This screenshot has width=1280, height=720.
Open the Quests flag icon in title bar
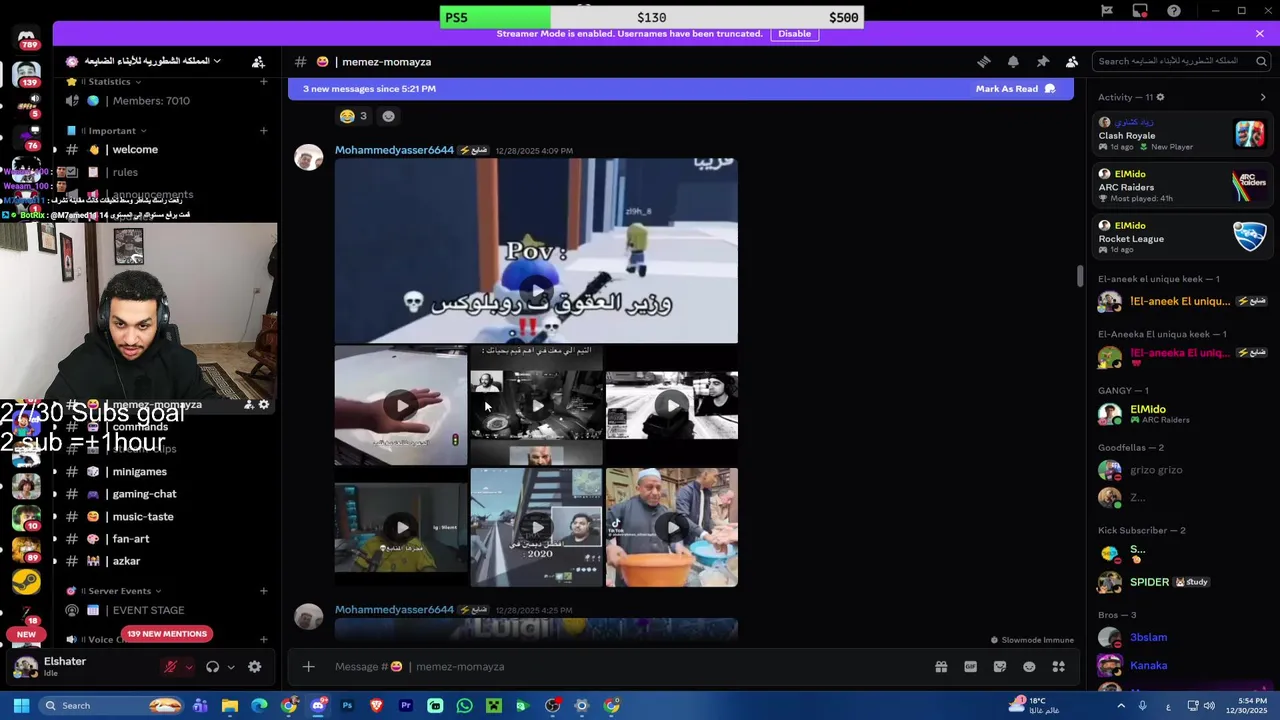pos(1107,11)
